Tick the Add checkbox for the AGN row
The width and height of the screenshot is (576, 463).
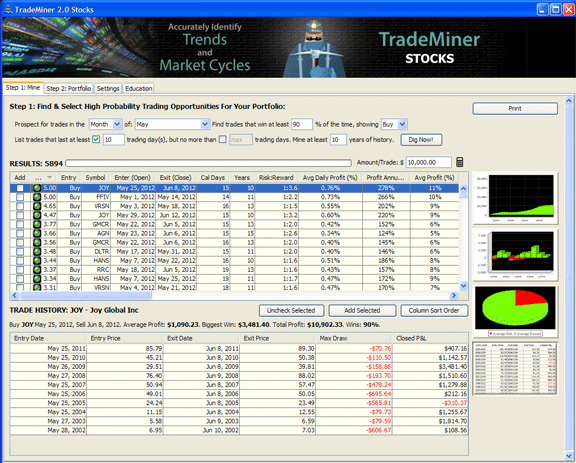[20, 233]
